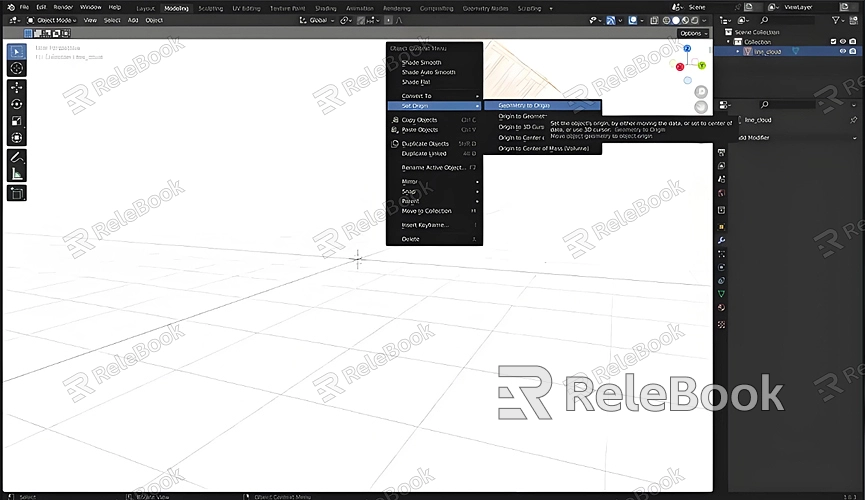This screenshot has height=500, width=865.
Task: Pin the line_cloud properties panel
Action: tap(853, 120)
